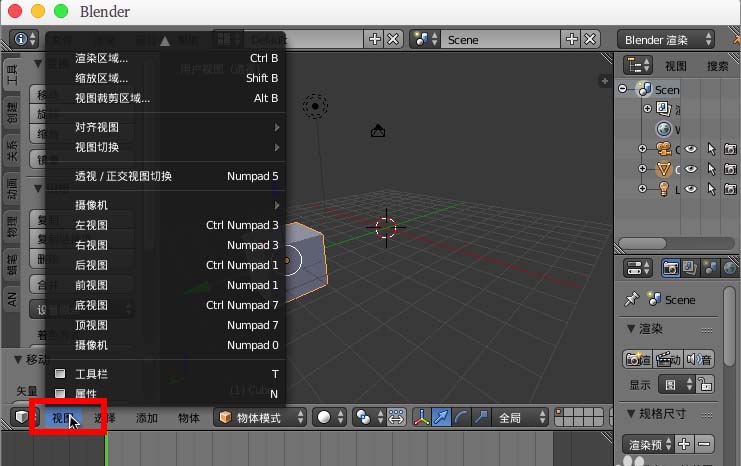Click the render animation clapper button
Image resolution: width=741 pixels, height=466 pixels.
pyautogui.click(x=668, y=360)
